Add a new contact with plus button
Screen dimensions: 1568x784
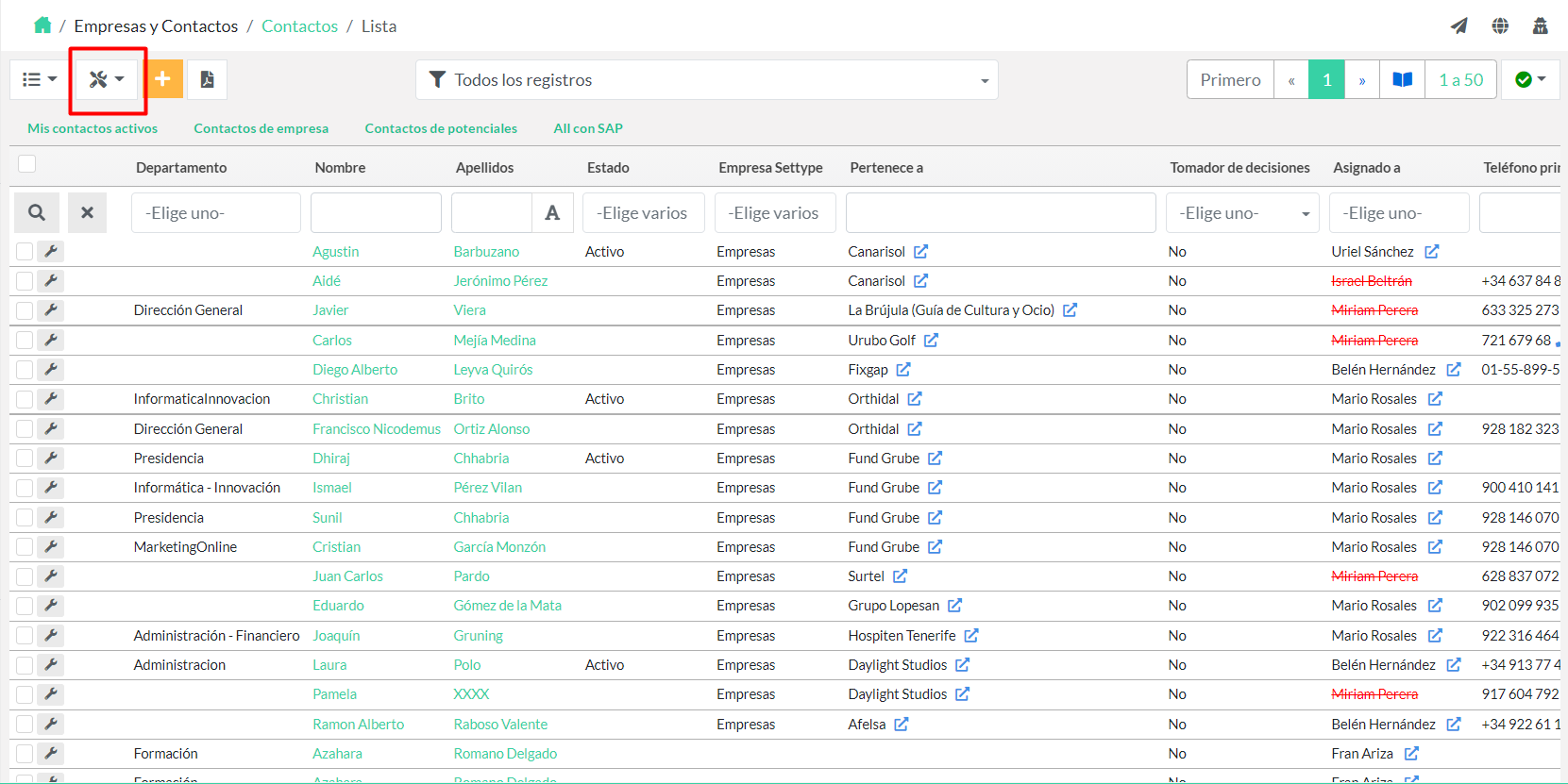point(162,79)
